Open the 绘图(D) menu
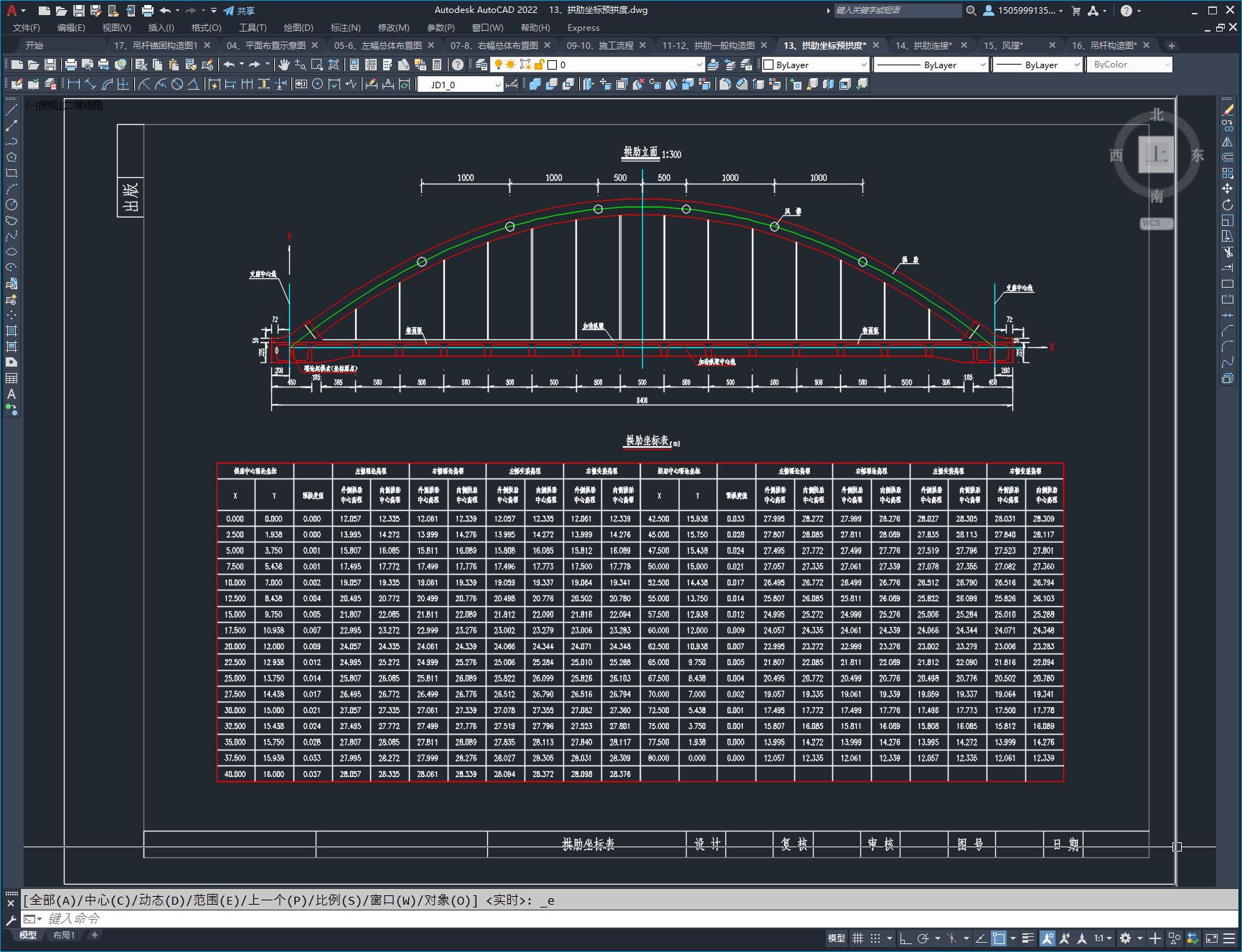The image size is (1242, 952). pyautogui.click(x=298, y=27)
